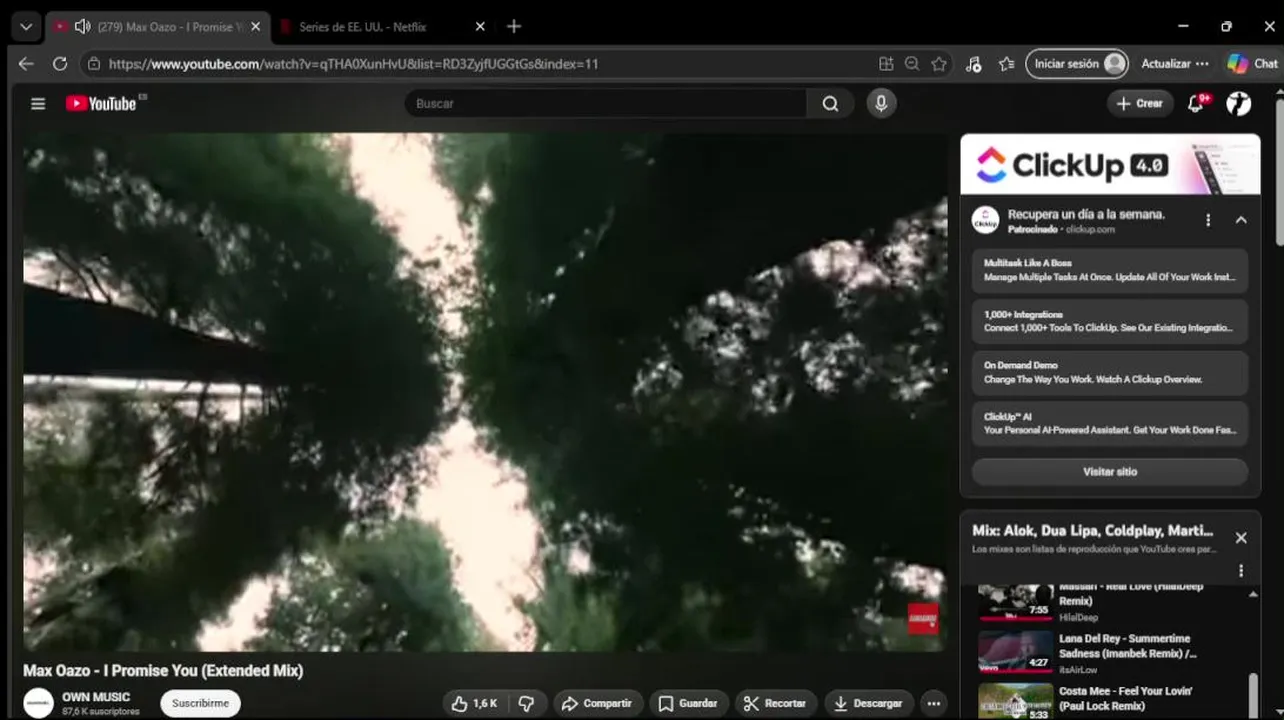This screenshot has width=1284, height=720.
Task: Reload the page
Action: 60,63
